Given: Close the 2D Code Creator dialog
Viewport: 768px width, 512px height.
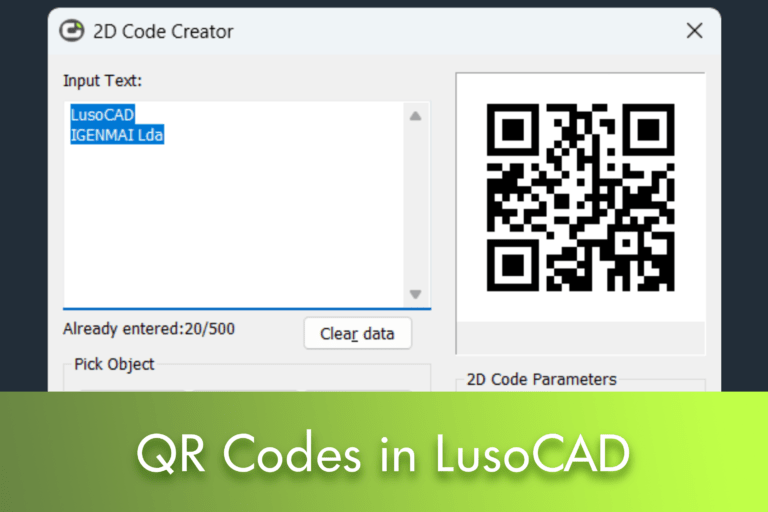Looking at the screenshot, I should tap(694, 31).
